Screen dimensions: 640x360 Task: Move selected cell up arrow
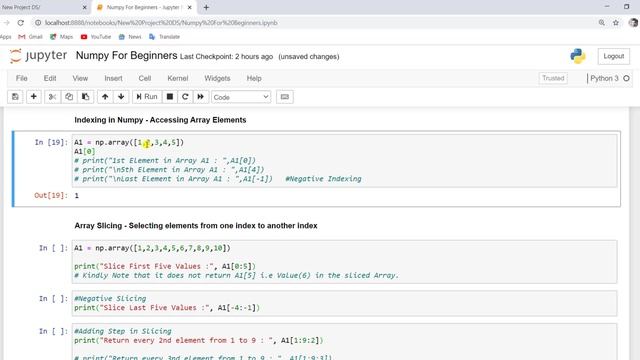click(x=105, y=97)
